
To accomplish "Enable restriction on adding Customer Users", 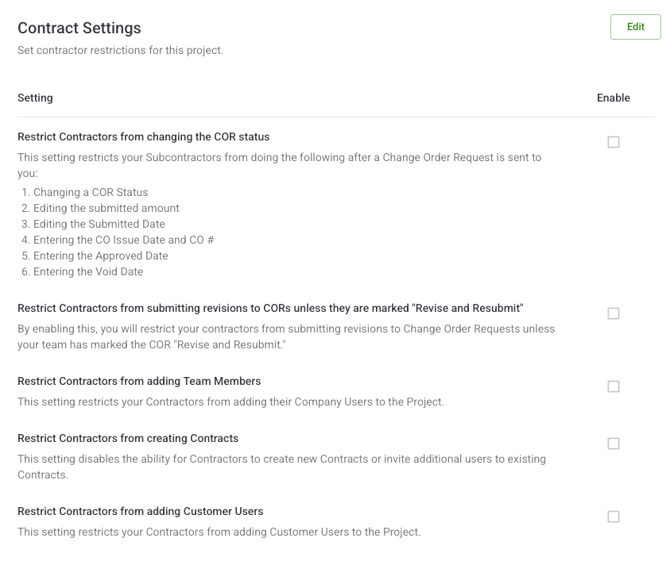I will [613, 517].
